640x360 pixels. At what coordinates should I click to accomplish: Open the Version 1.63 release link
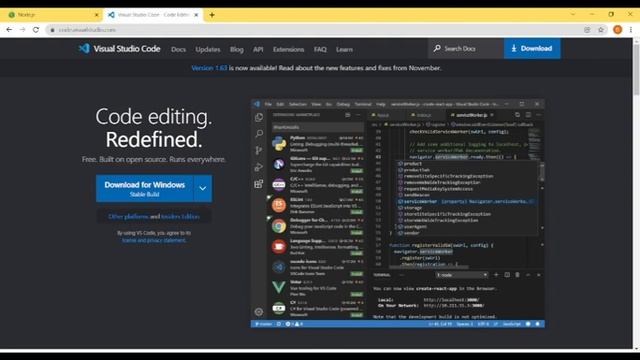[209, 68]
